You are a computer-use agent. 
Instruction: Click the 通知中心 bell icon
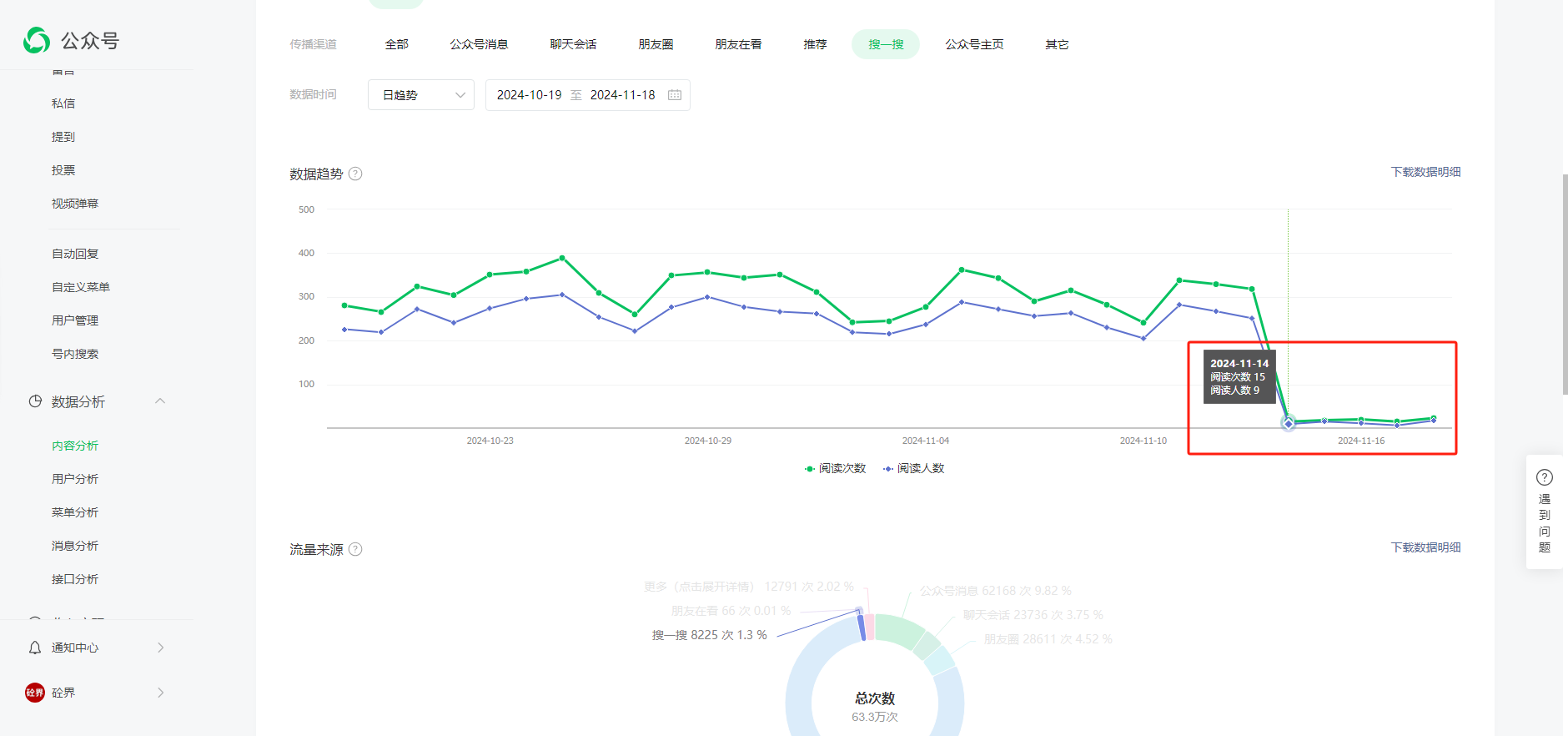click(x=35, y=648)
